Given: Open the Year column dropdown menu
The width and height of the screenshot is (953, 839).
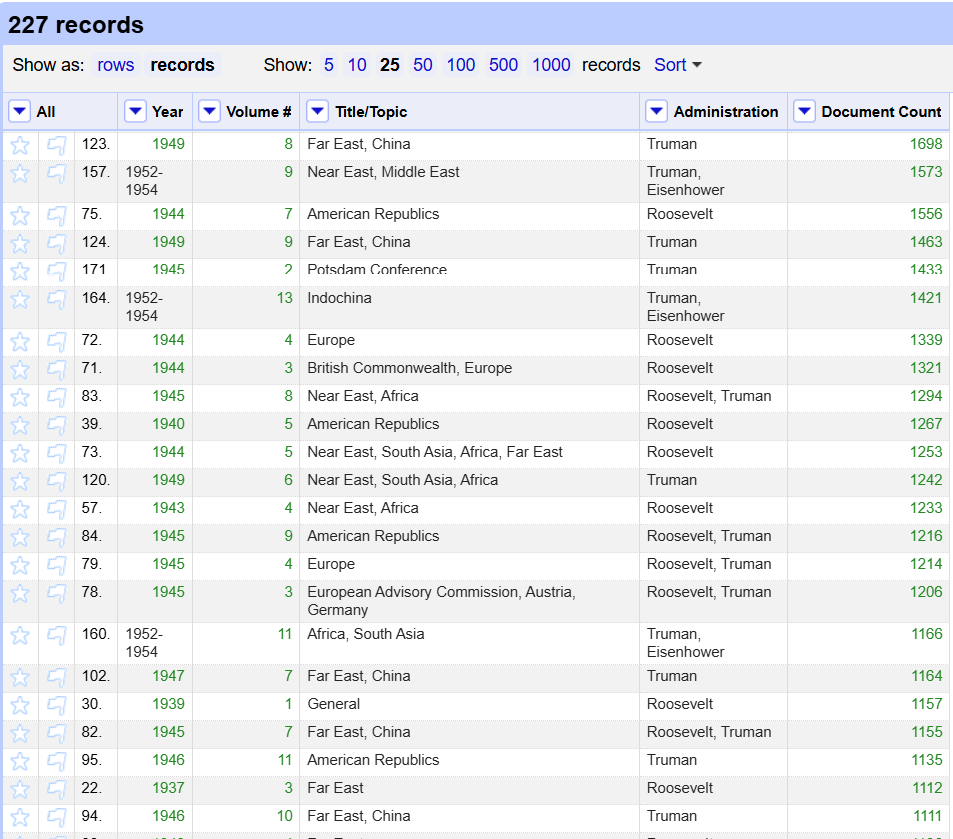Looking at the screenshot, I should pyautogui.click(x=135, y=112).
